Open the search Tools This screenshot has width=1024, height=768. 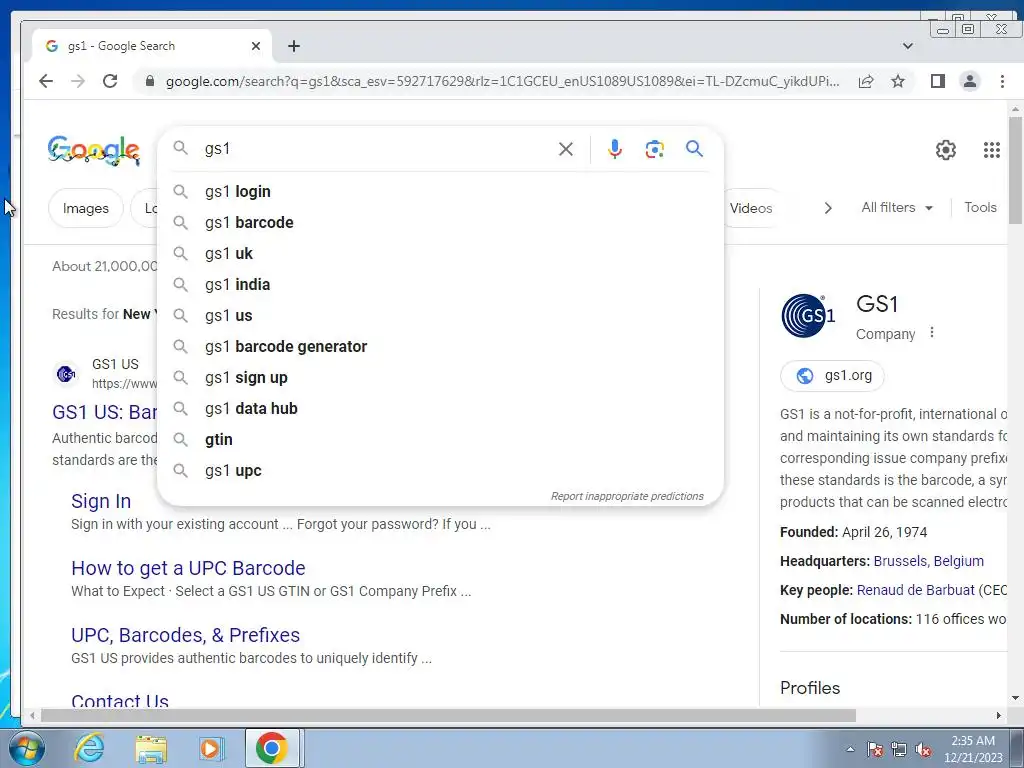980,208
